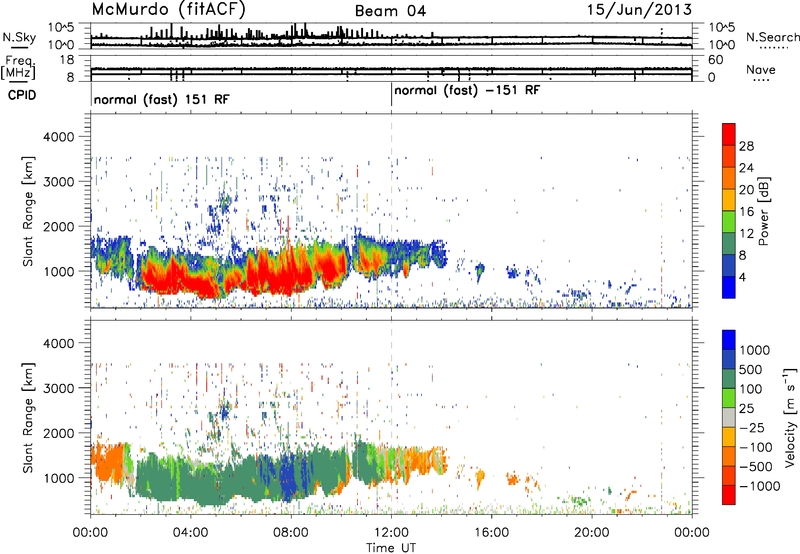
Task: Click the gray 25 to -25 velocity swatch
Action: click(x=729, y=417)
